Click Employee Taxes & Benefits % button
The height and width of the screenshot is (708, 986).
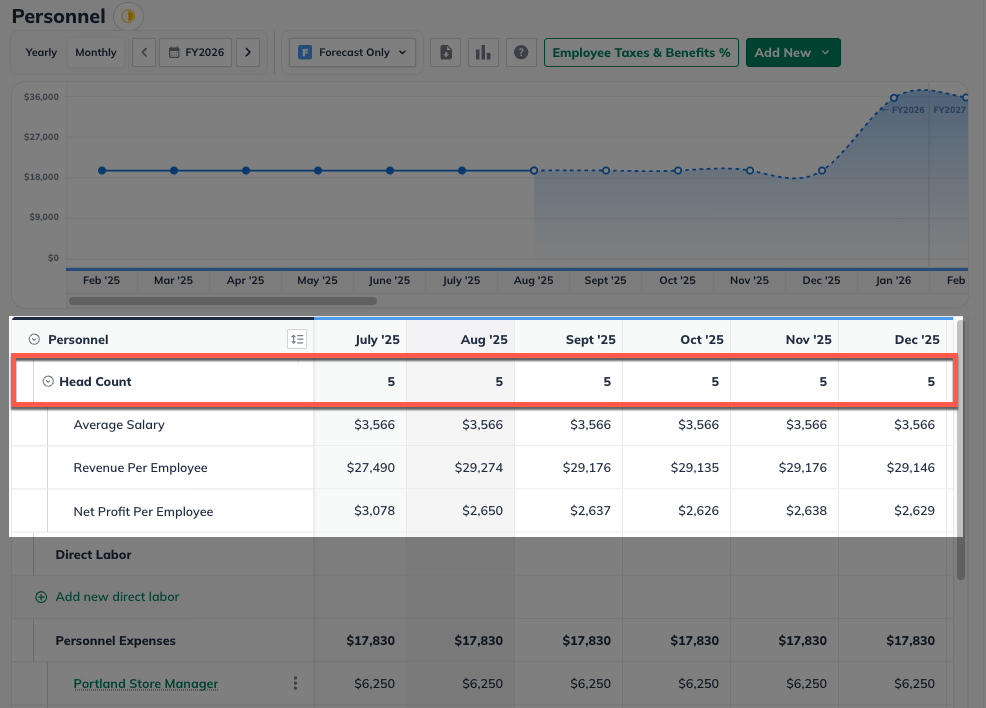click(641, 53)
